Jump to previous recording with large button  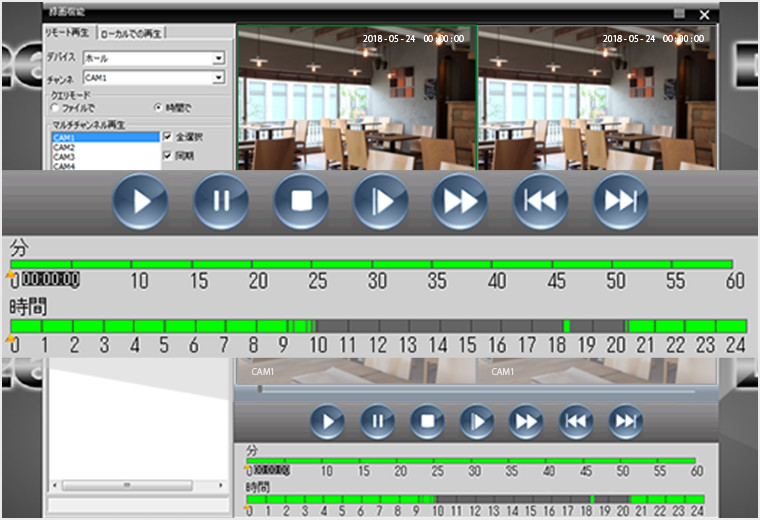pyautogui.click(x=541, y=201)
